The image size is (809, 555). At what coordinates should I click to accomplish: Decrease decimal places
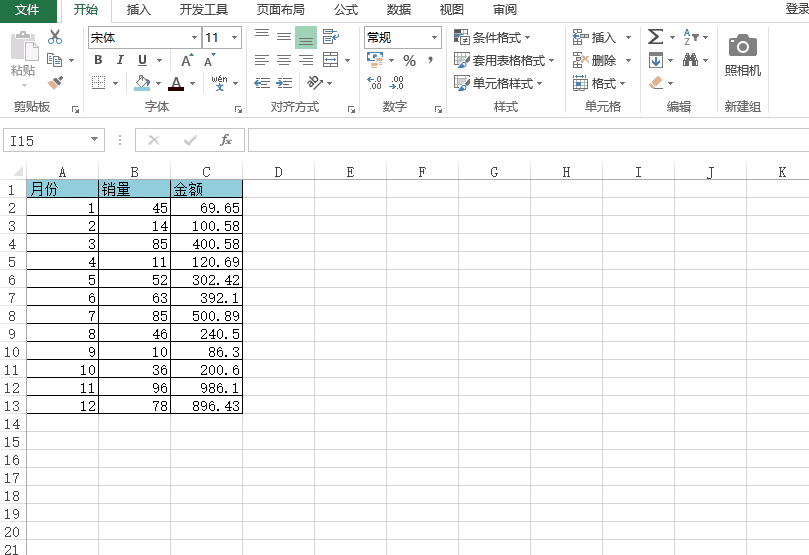click(x=397, y=83)
